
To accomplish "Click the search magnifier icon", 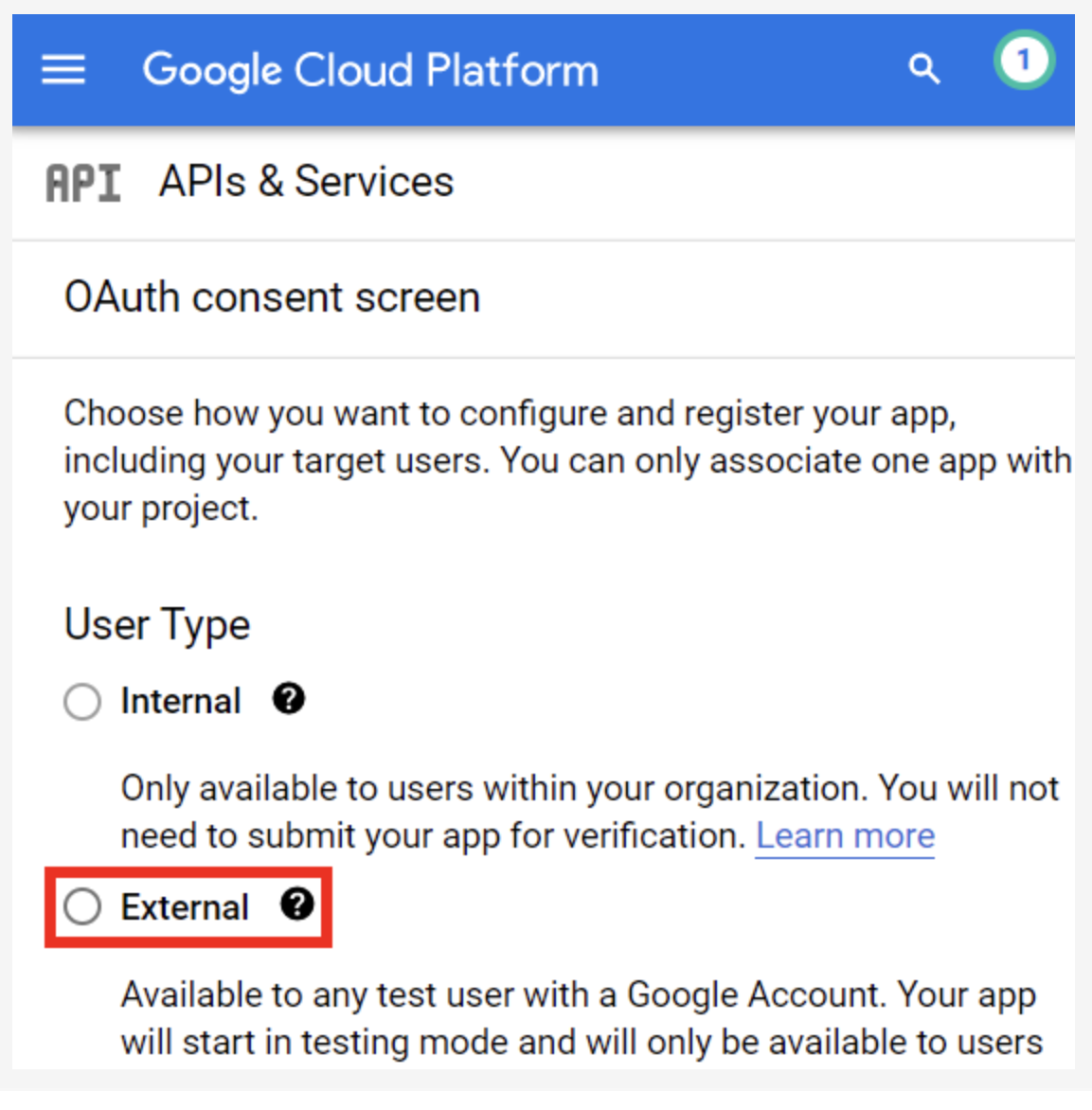I will click(923, 69).
